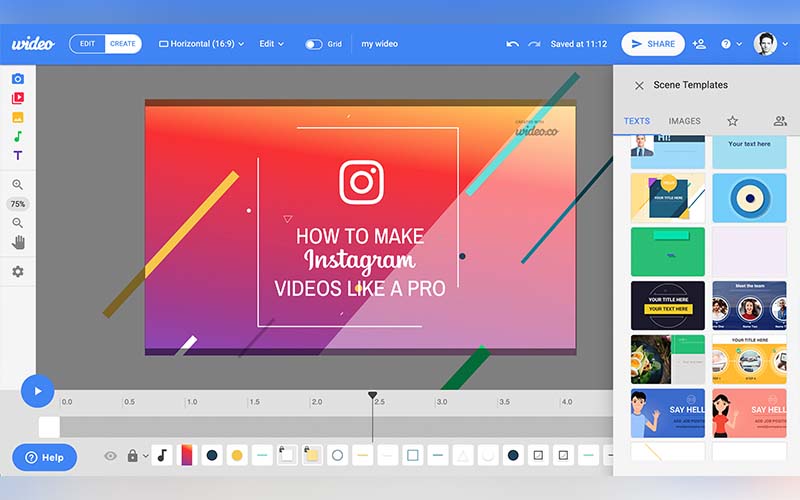Select the music note timeline object
Screen dimensions: 800x500
[x=162, y=455]
